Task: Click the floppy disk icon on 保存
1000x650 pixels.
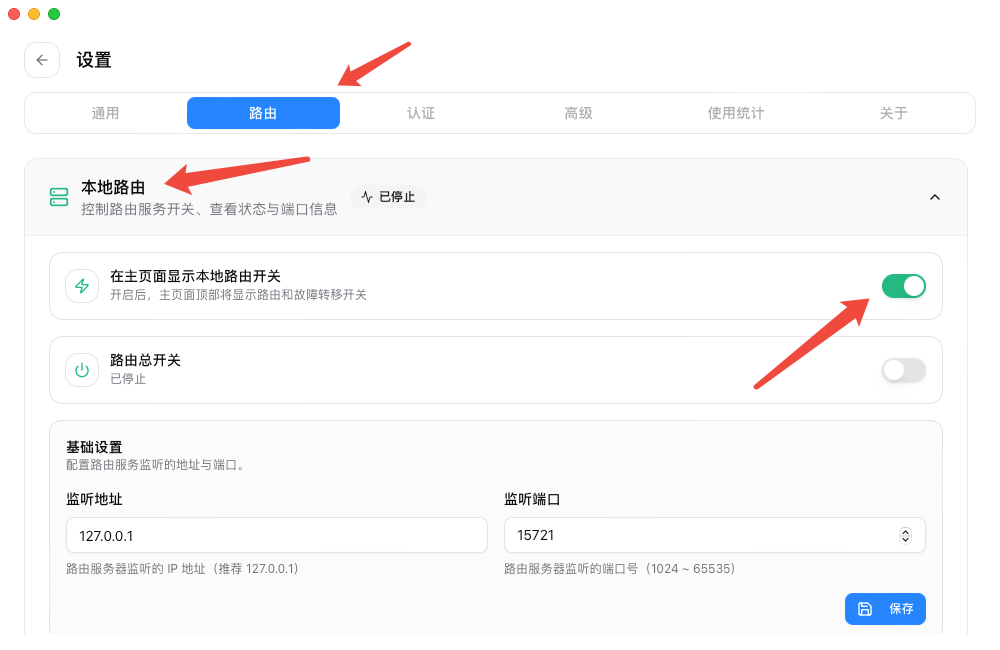Action: coord(865,609)
